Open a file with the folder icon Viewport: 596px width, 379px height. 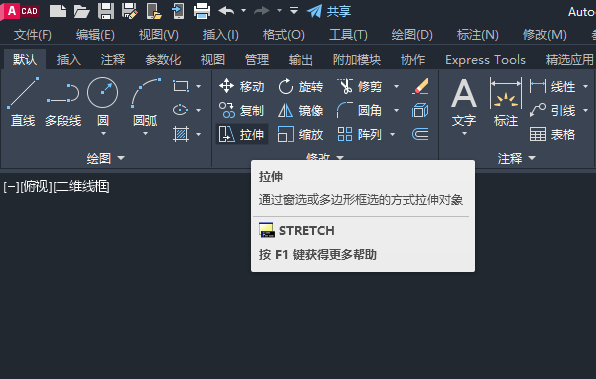click(x=81, y=11)
